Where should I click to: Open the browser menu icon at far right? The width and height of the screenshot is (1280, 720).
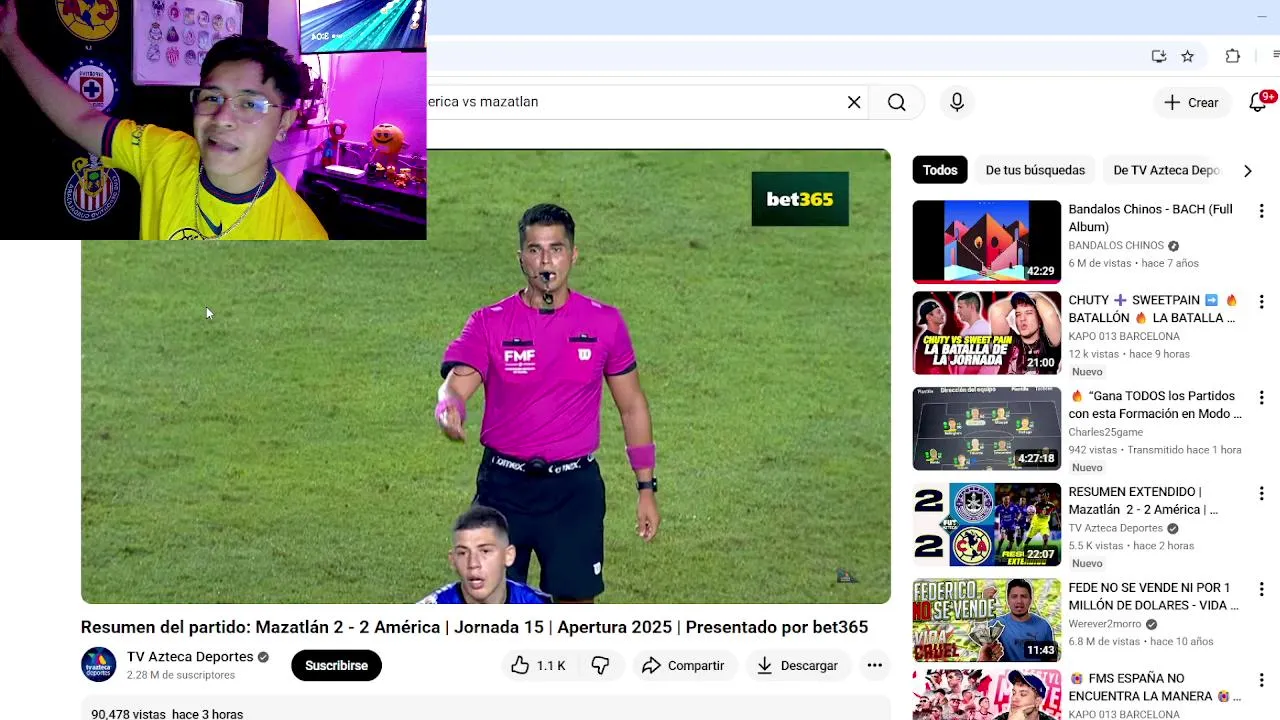tap(1276, 56)
